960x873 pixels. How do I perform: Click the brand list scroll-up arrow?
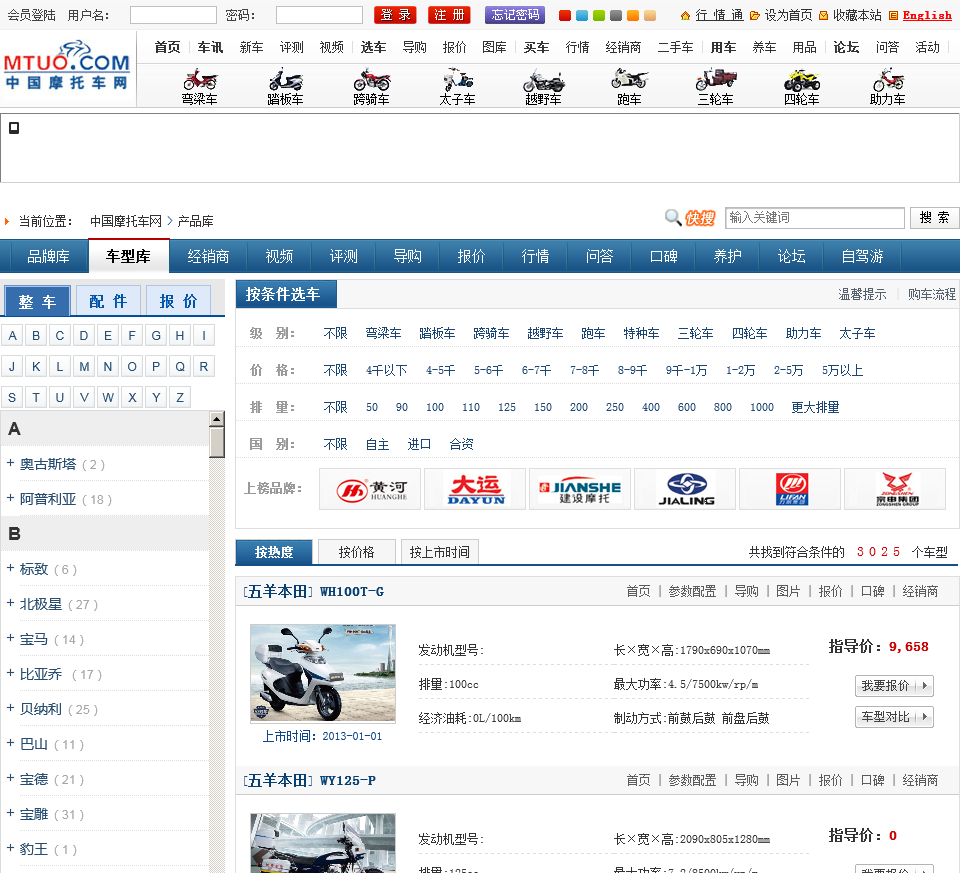[217, 419]
